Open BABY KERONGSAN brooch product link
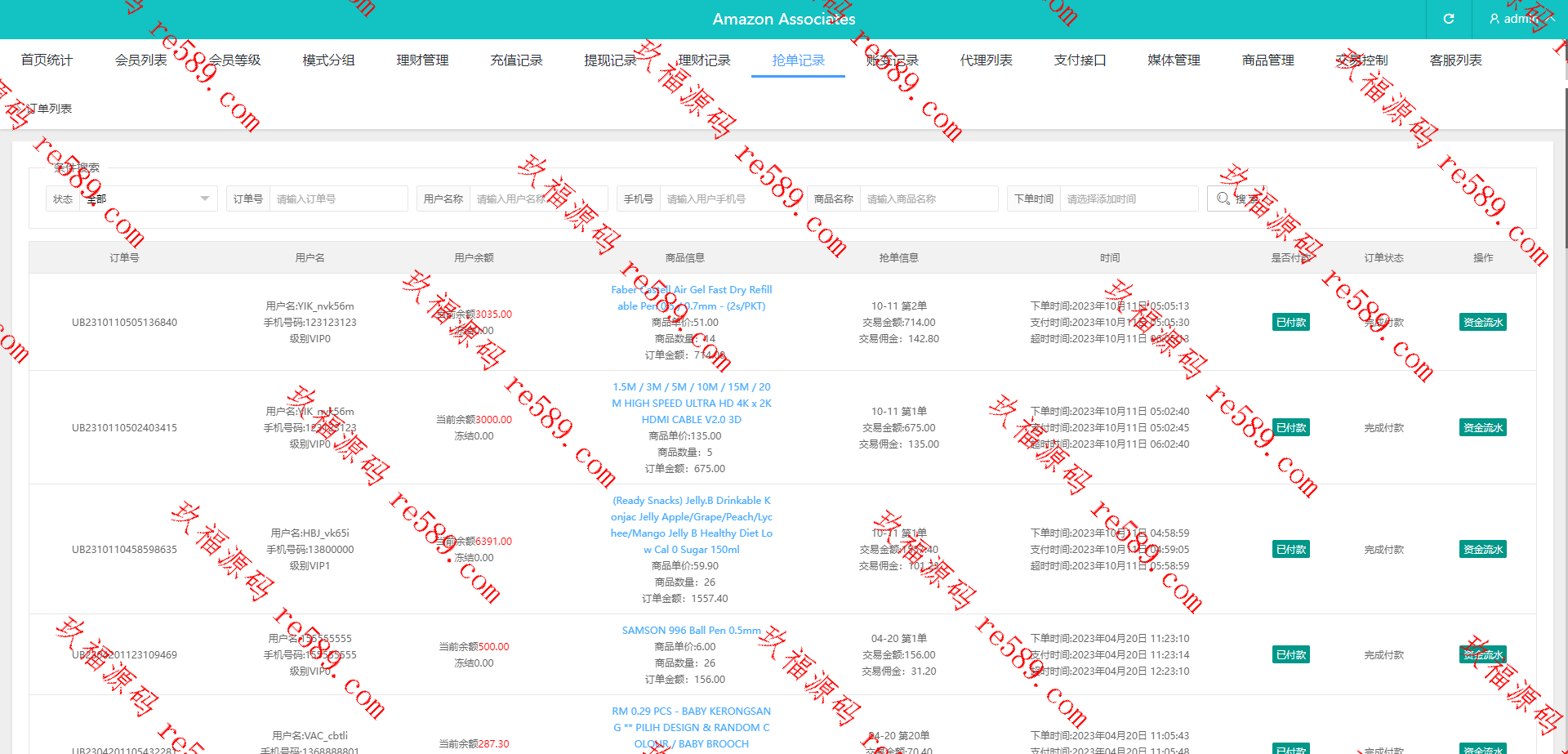 [691, 727]
